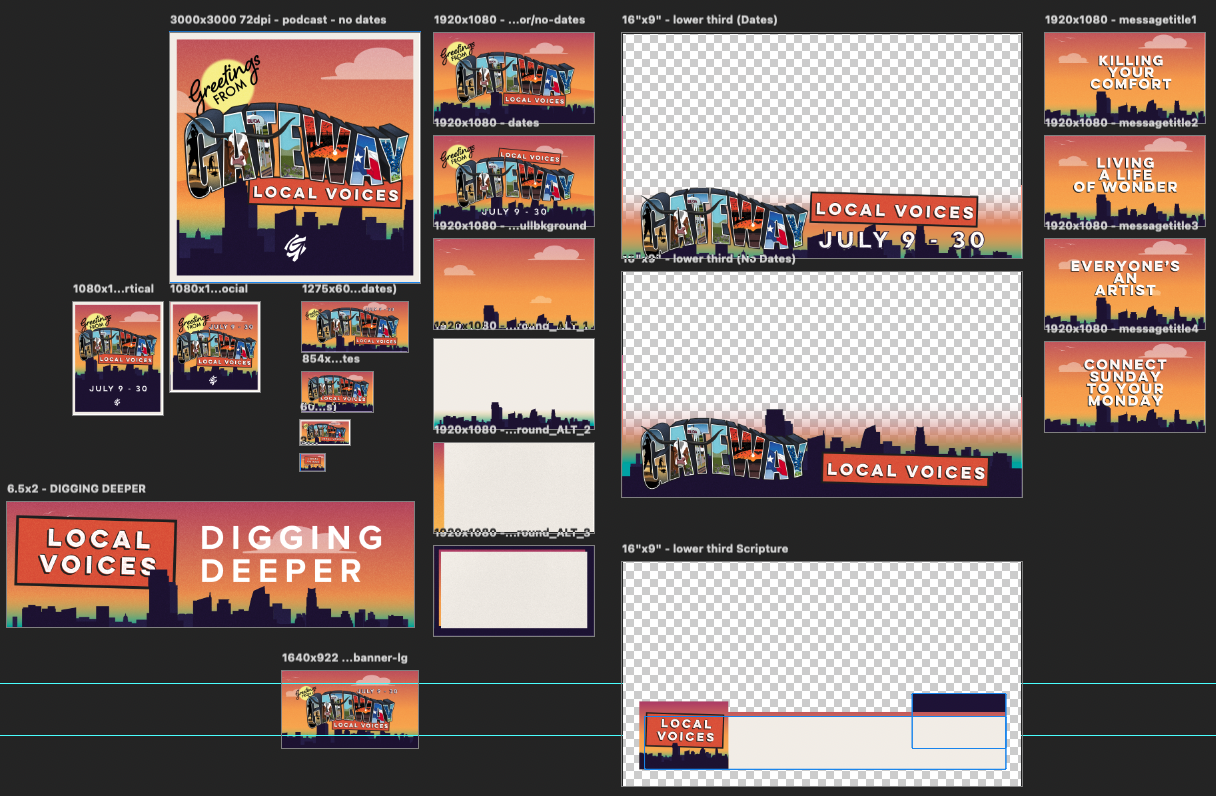Click the '1920x1080 - ...or/no-dates' artboard label
Screen dimensions: 1216x796
point(508,20)
